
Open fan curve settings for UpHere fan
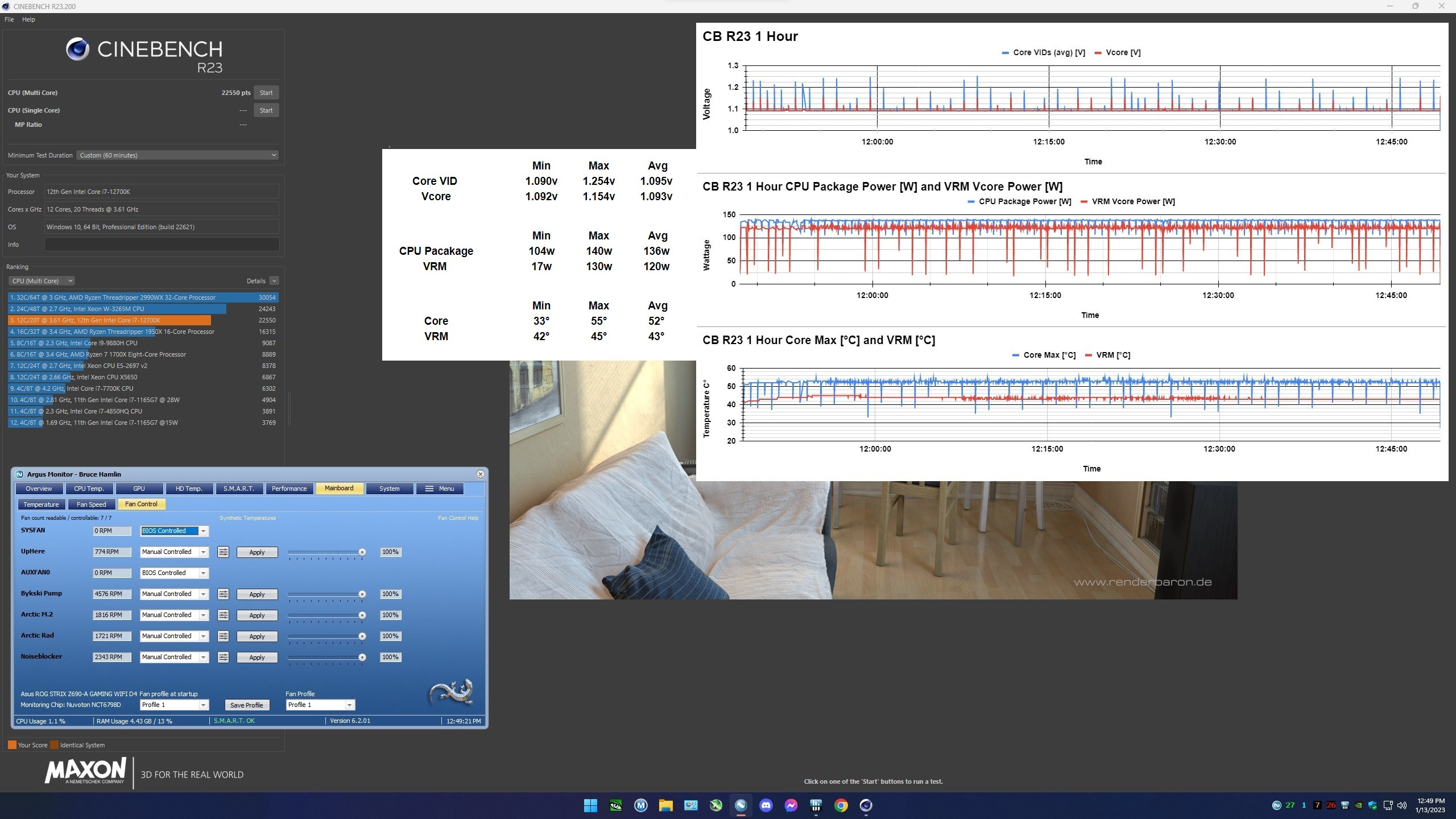(x=223, y=552)
